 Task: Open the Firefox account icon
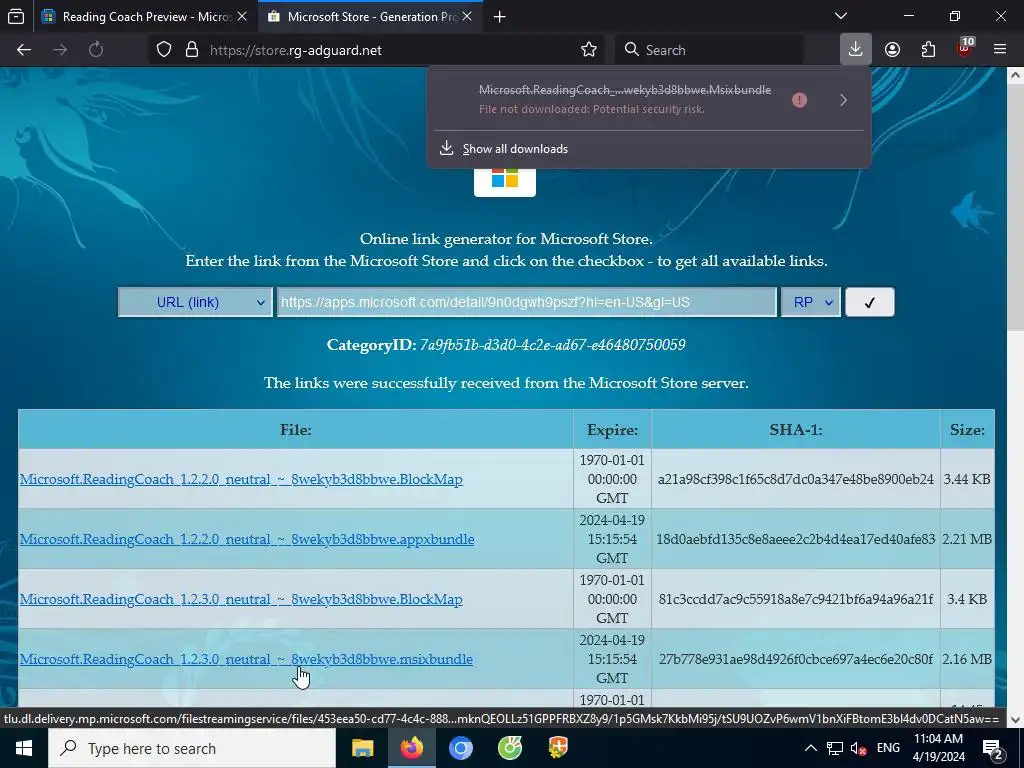coord(892,50)
